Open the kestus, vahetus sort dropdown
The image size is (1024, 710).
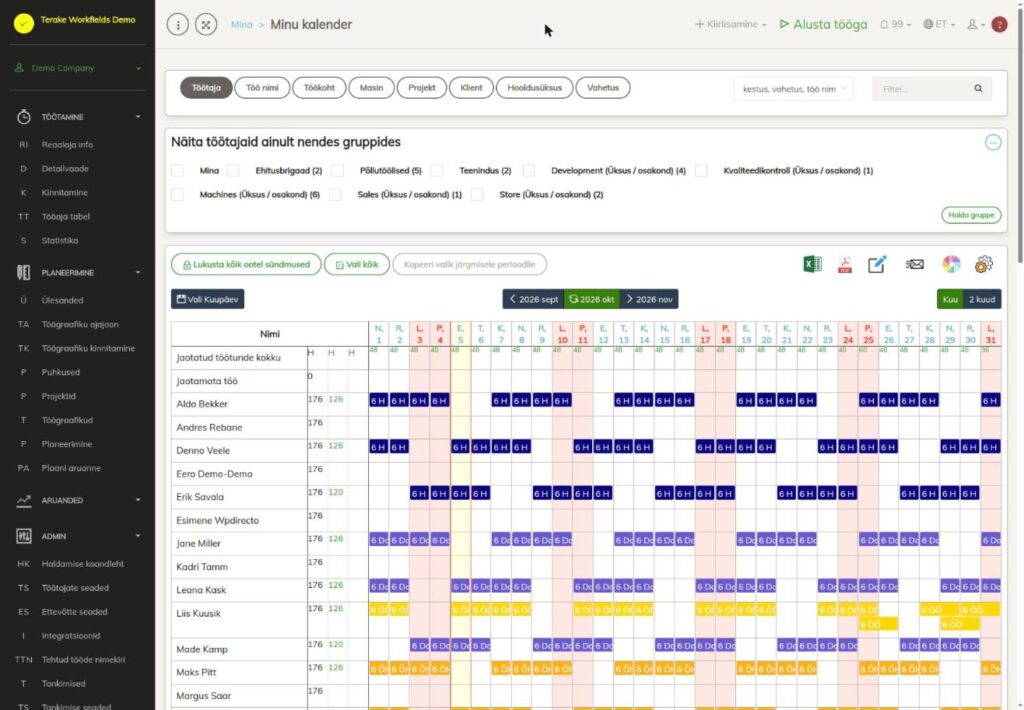[793, 89]
